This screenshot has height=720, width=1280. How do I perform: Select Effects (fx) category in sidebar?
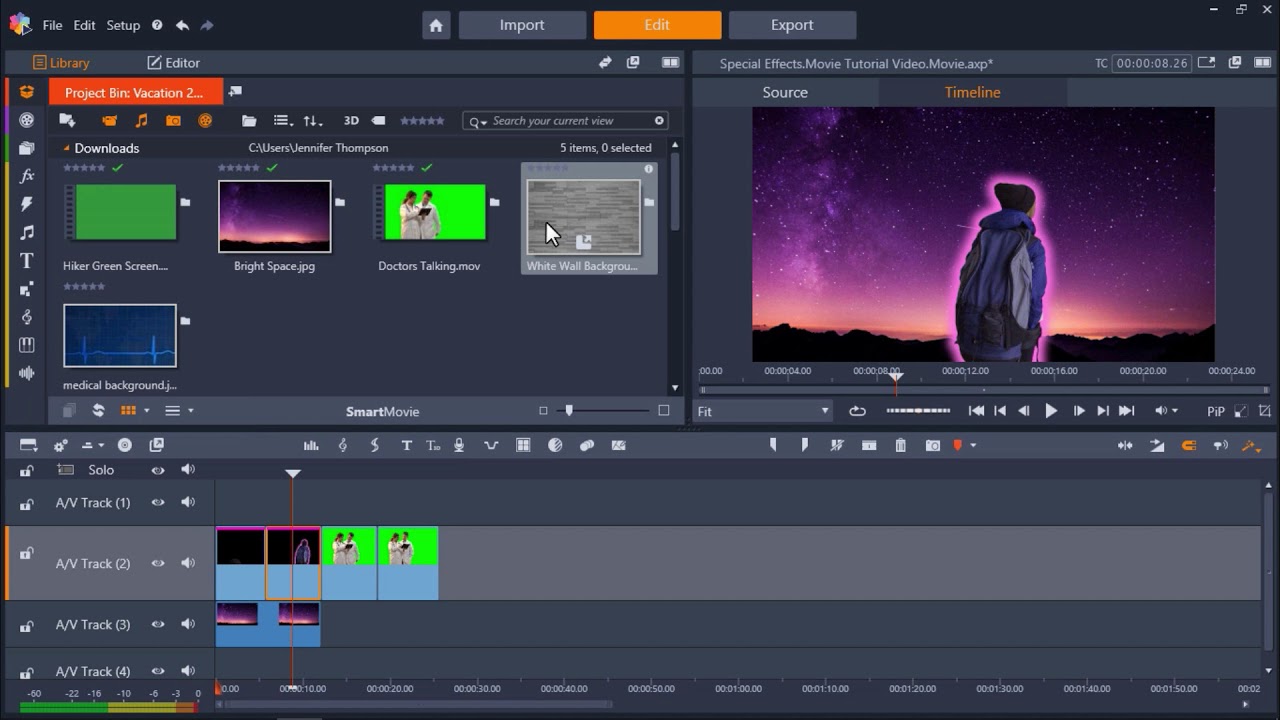click(x=27, y=175)
